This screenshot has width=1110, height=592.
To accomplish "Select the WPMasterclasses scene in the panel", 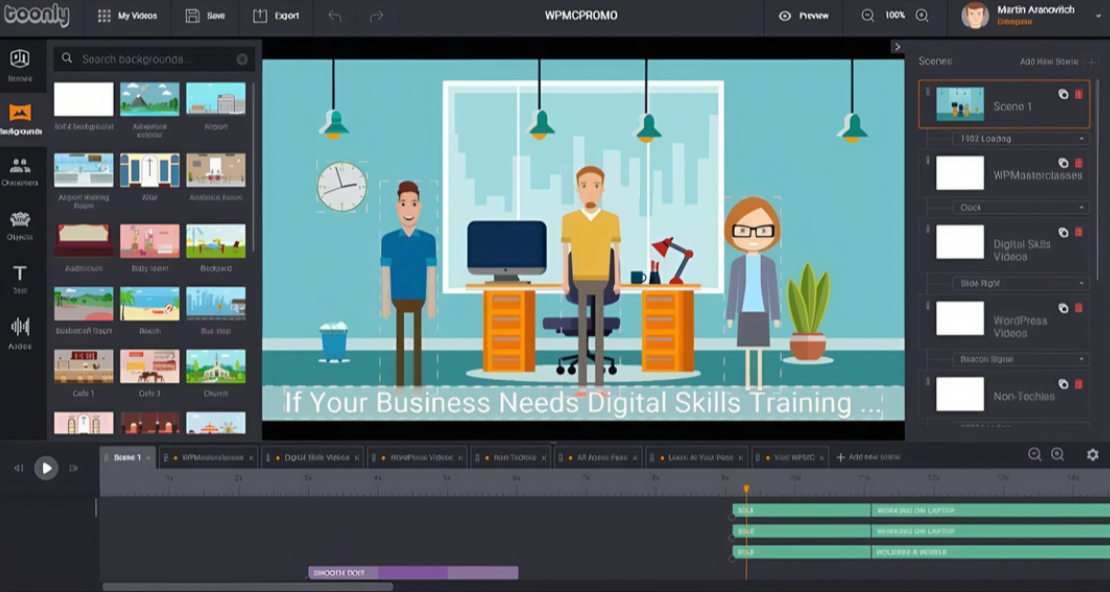I will pyautogui.click(x=1005, y=173).
